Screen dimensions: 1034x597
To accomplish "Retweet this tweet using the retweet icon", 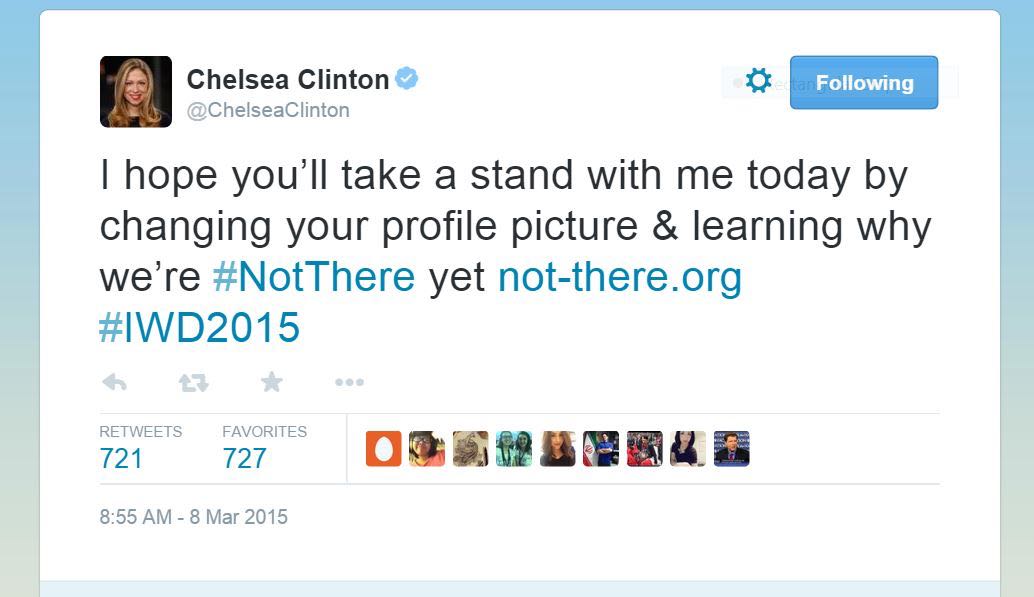I will pyautogui.click(x=193, y=382).
